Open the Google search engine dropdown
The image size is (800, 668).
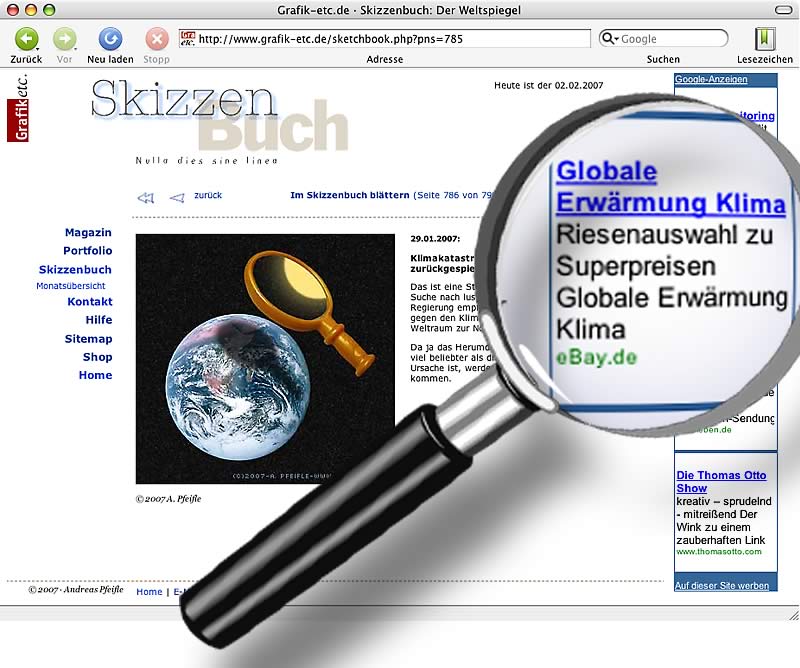click(x=609, y=39)
